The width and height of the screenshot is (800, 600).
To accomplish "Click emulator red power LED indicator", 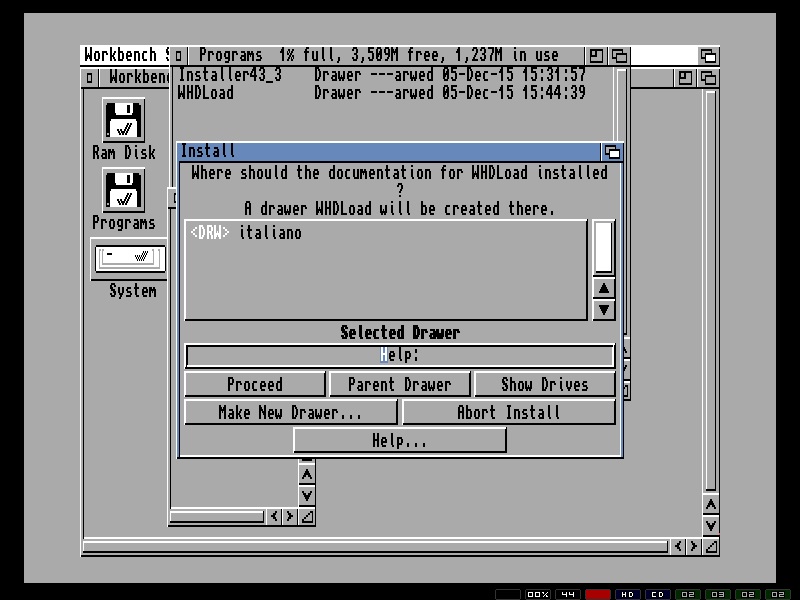I will coord(597,594).
